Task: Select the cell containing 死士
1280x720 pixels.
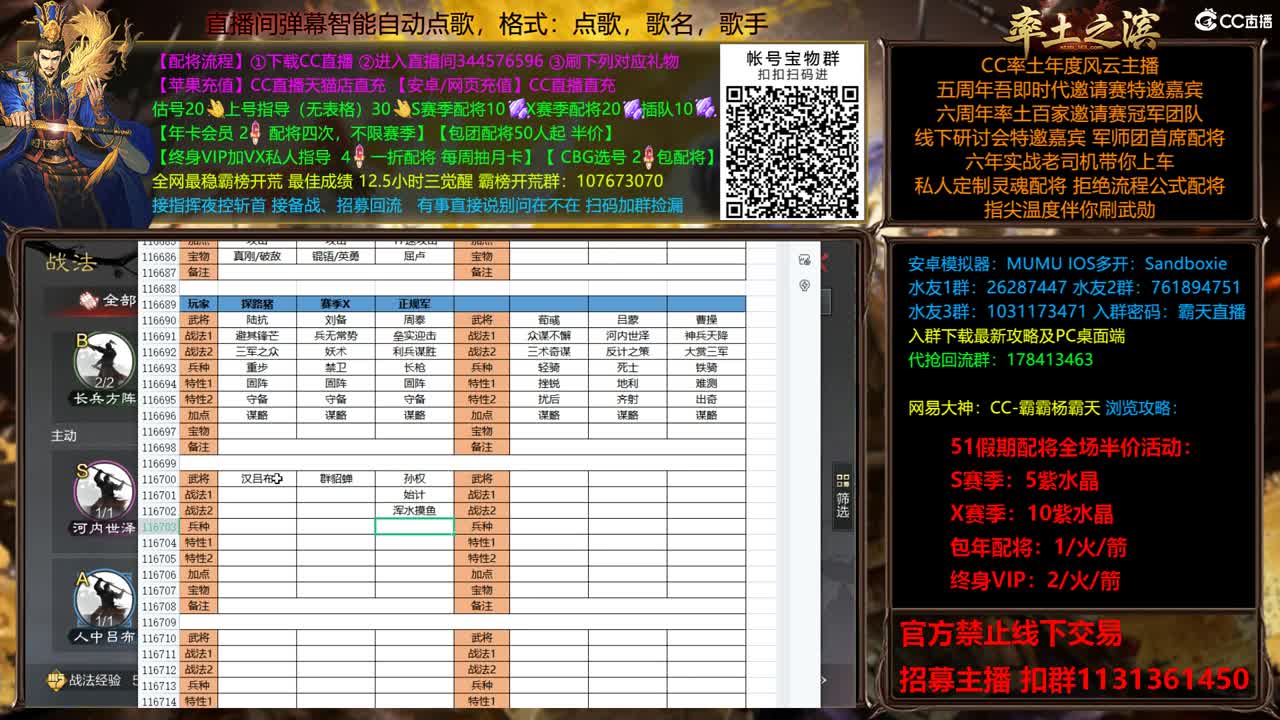Action: point(627,367)
